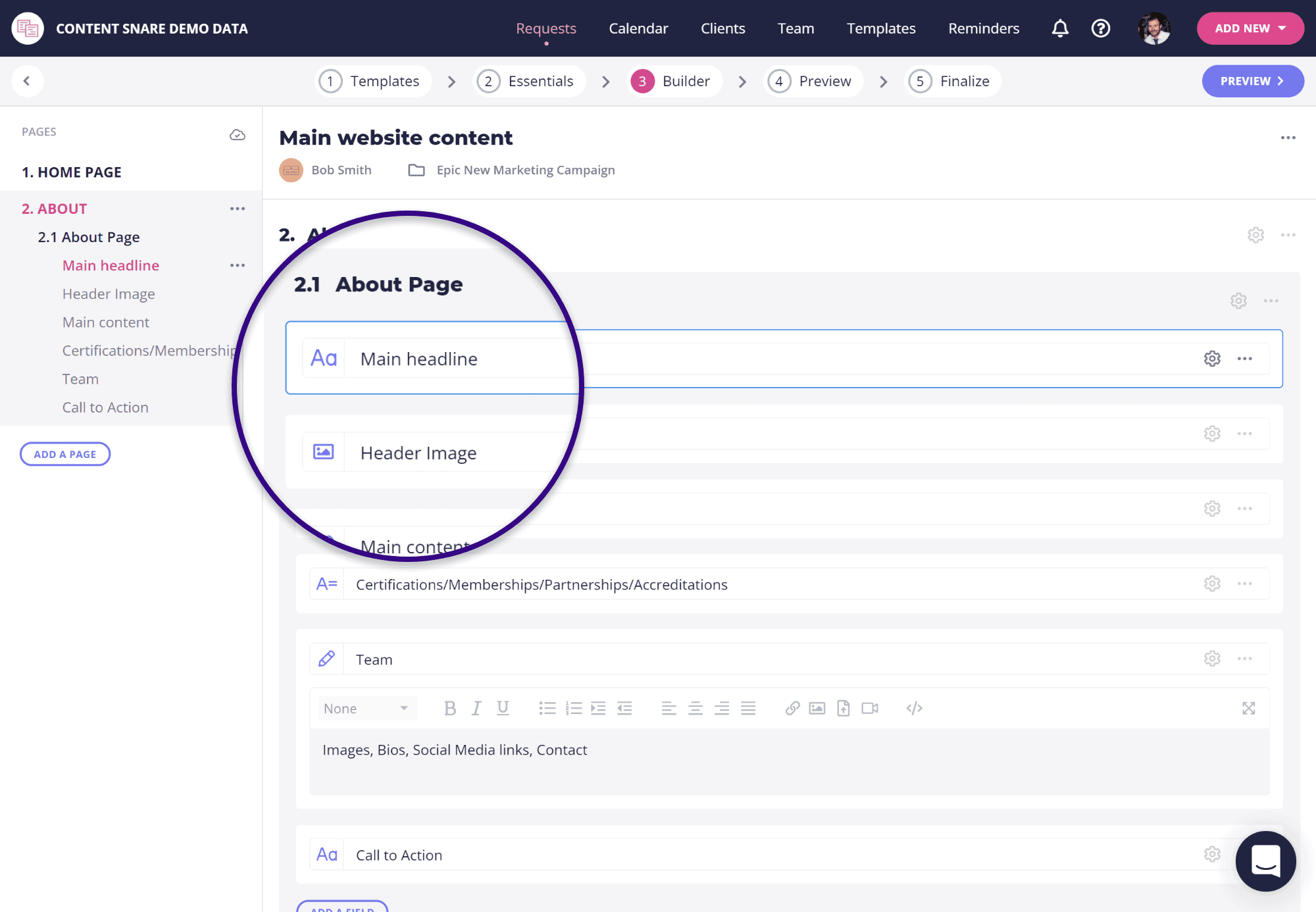Open settings gear for Team field
Image resolution: width=1316 pixels, height=912 pixels.
[x=1212, y=659]
